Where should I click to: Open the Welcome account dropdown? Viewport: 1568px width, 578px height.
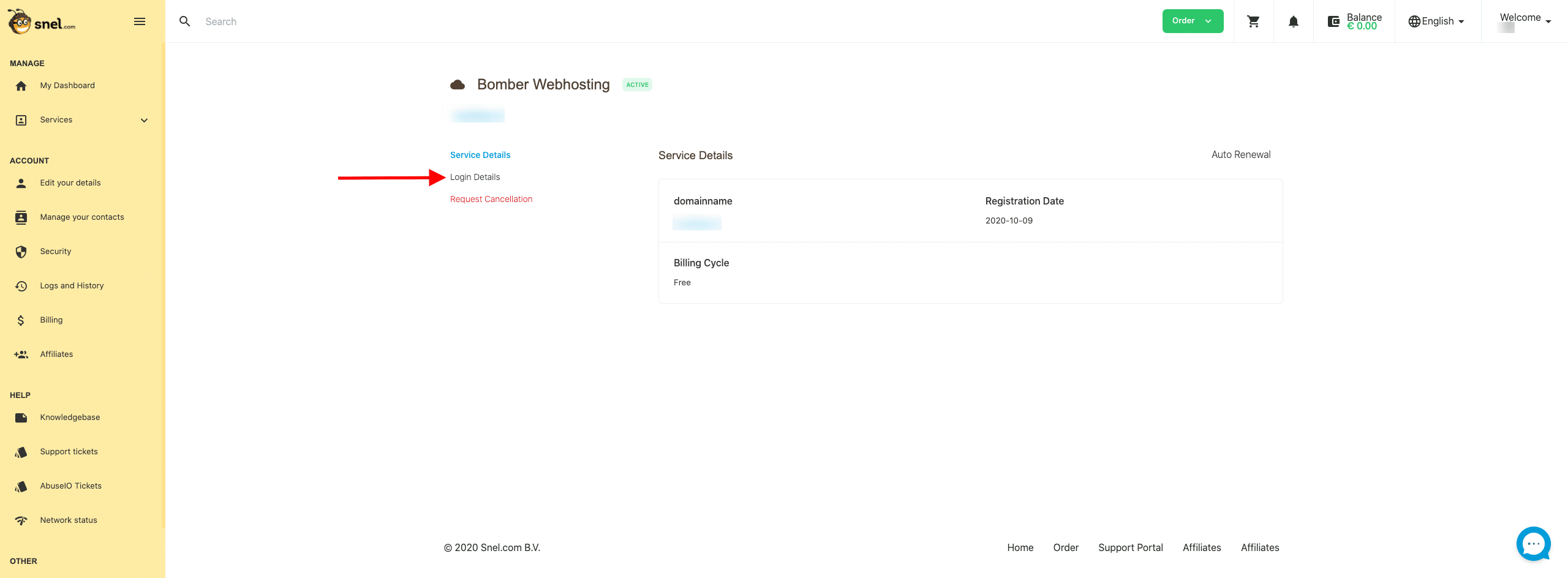click(1525, 21)
